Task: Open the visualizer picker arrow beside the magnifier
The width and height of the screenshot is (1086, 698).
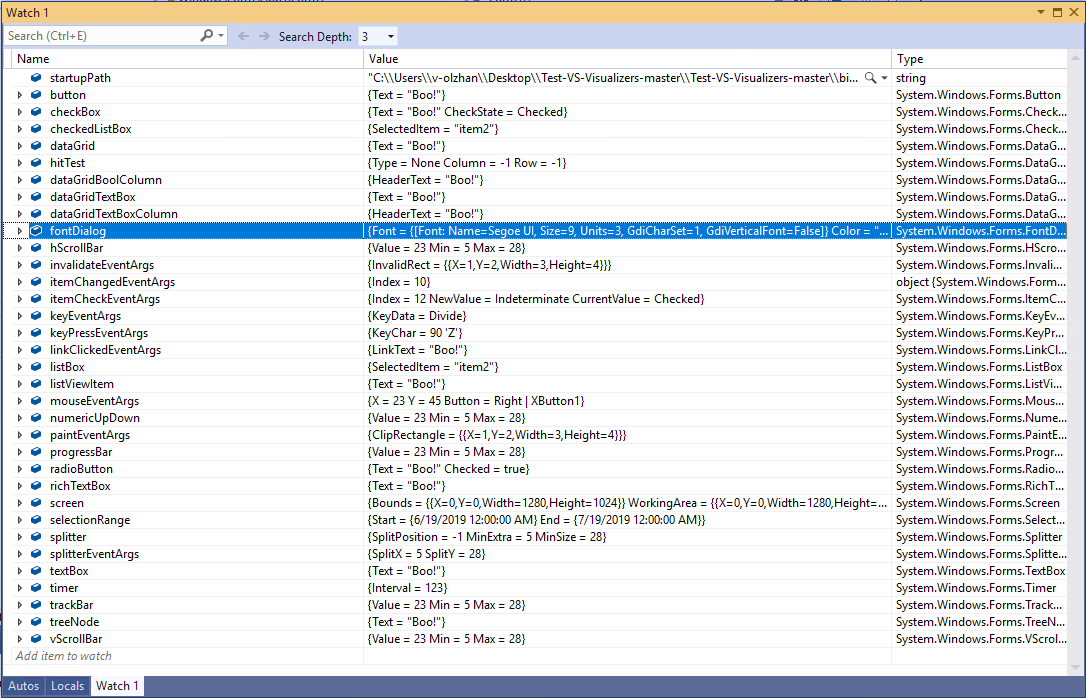Action: pyautogui.click(x=884, y=78)
